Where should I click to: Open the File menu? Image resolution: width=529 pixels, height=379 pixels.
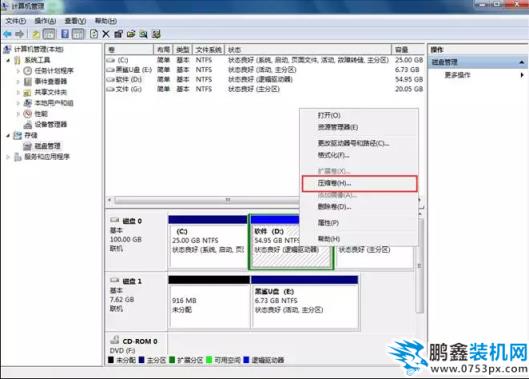pos(16,21)
